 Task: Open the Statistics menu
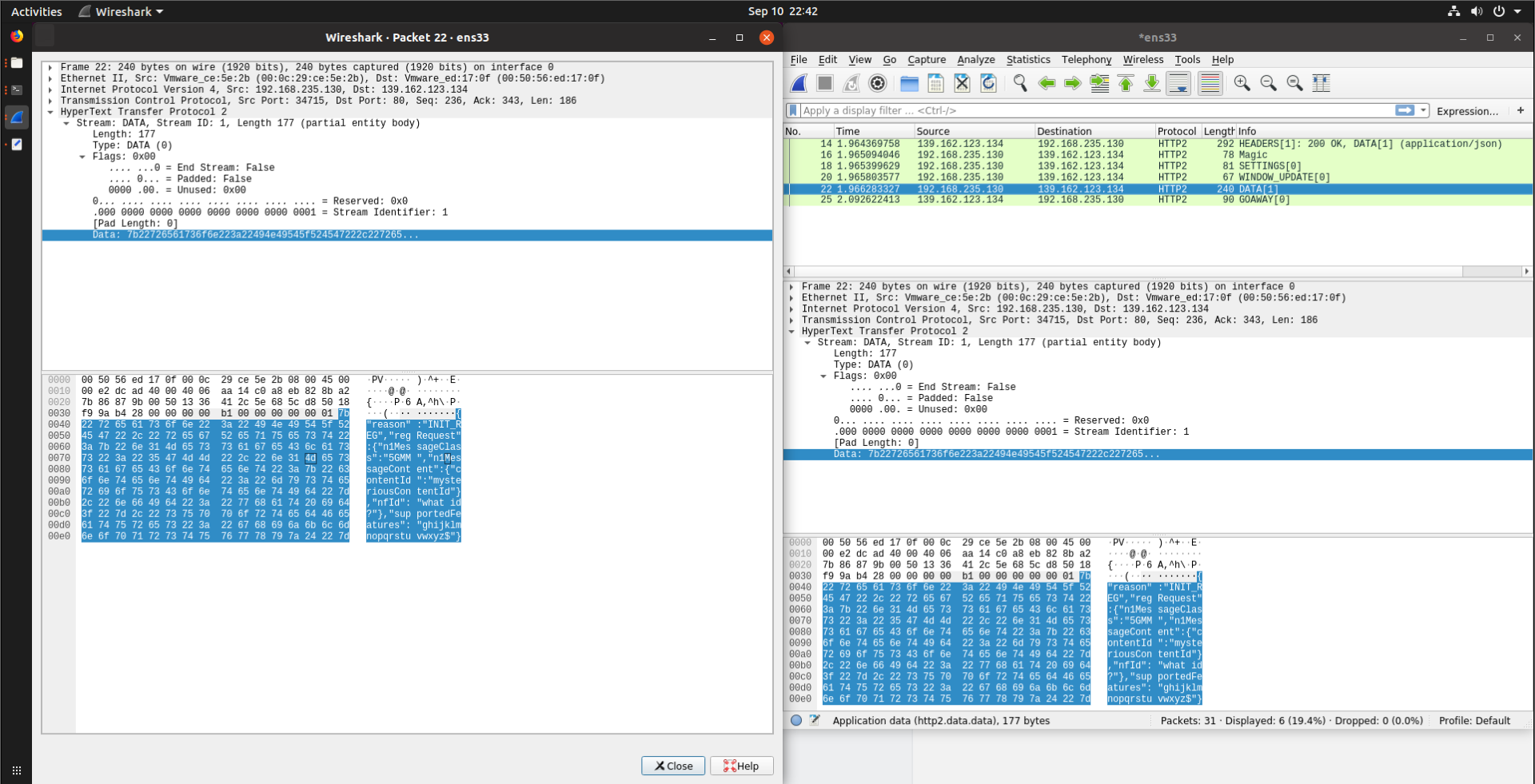click(x=1028, y=59)
